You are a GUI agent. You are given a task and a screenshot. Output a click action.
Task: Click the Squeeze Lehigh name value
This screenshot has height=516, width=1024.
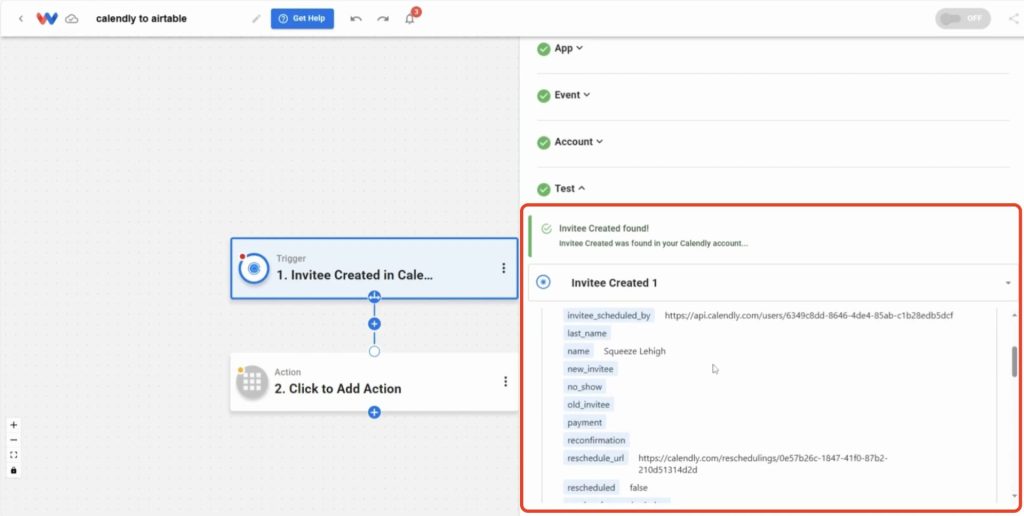point(635,351)
